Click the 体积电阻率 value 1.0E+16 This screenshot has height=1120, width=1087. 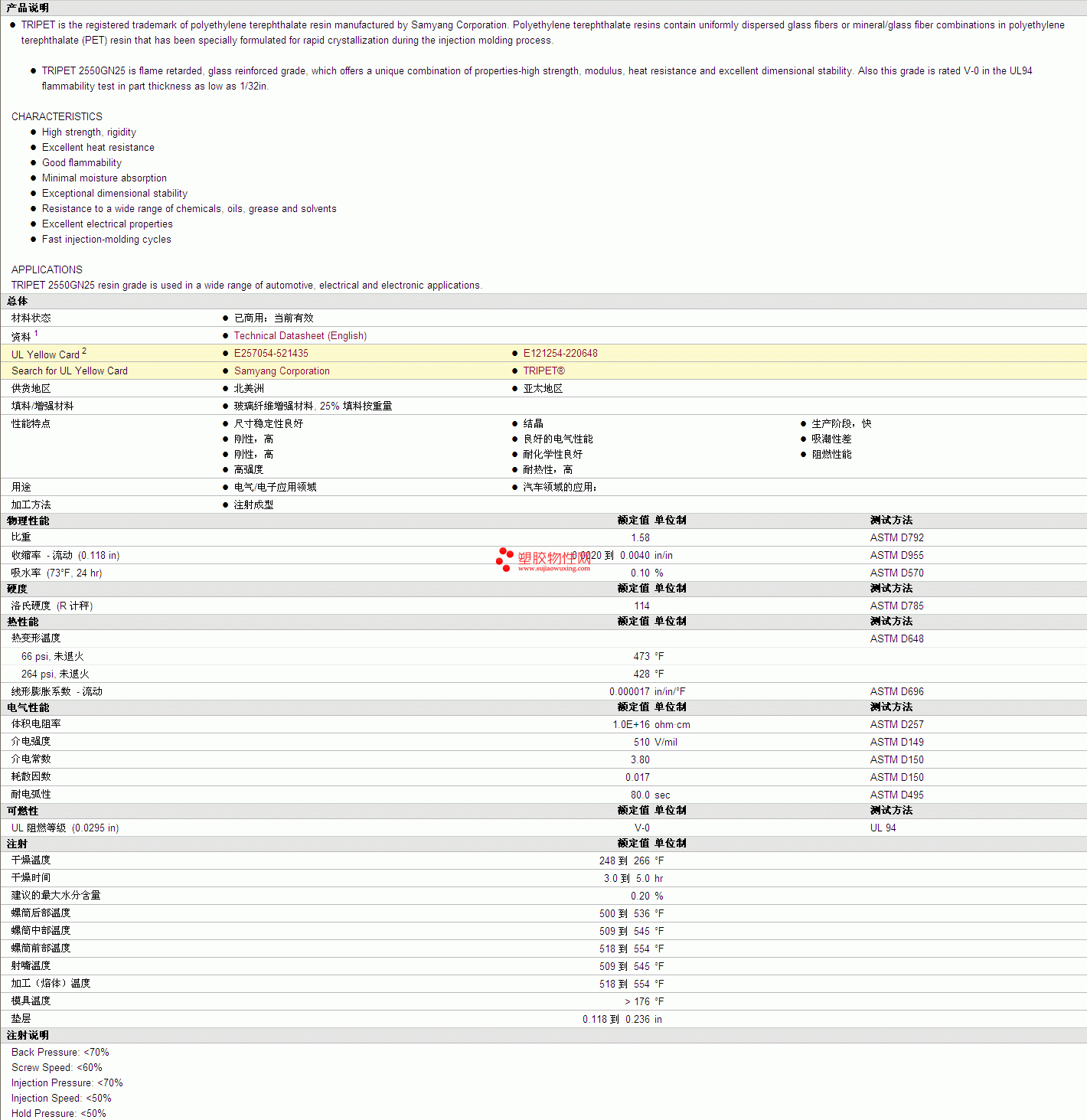(x=632, y=725)
